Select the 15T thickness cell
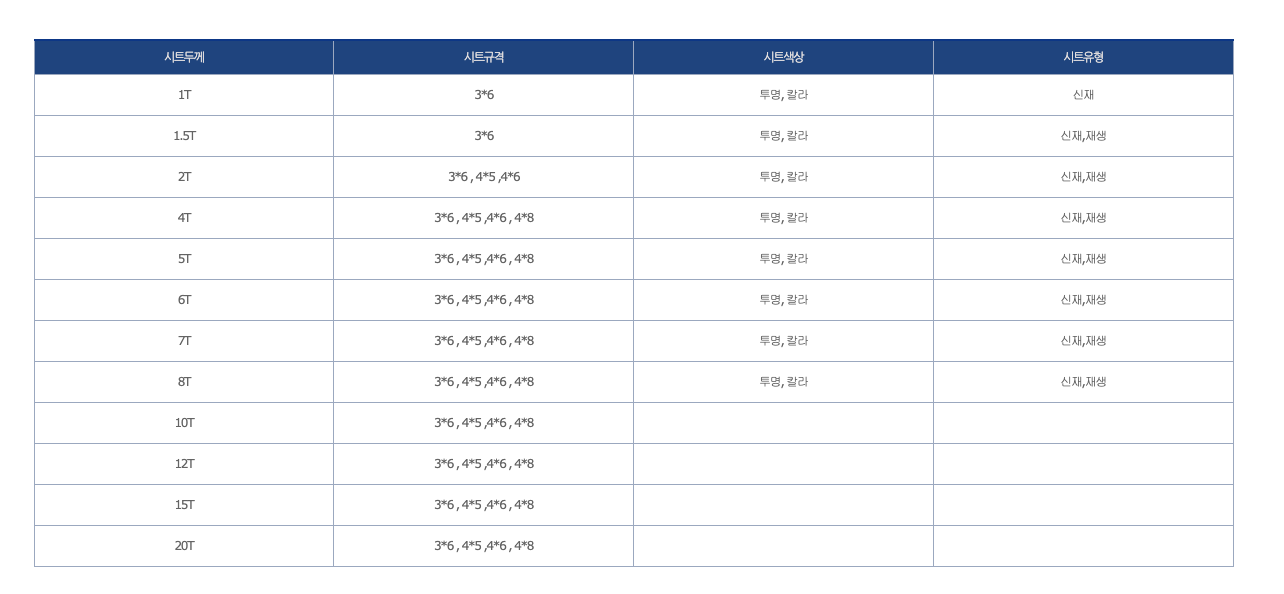 [x=184, y=505]
